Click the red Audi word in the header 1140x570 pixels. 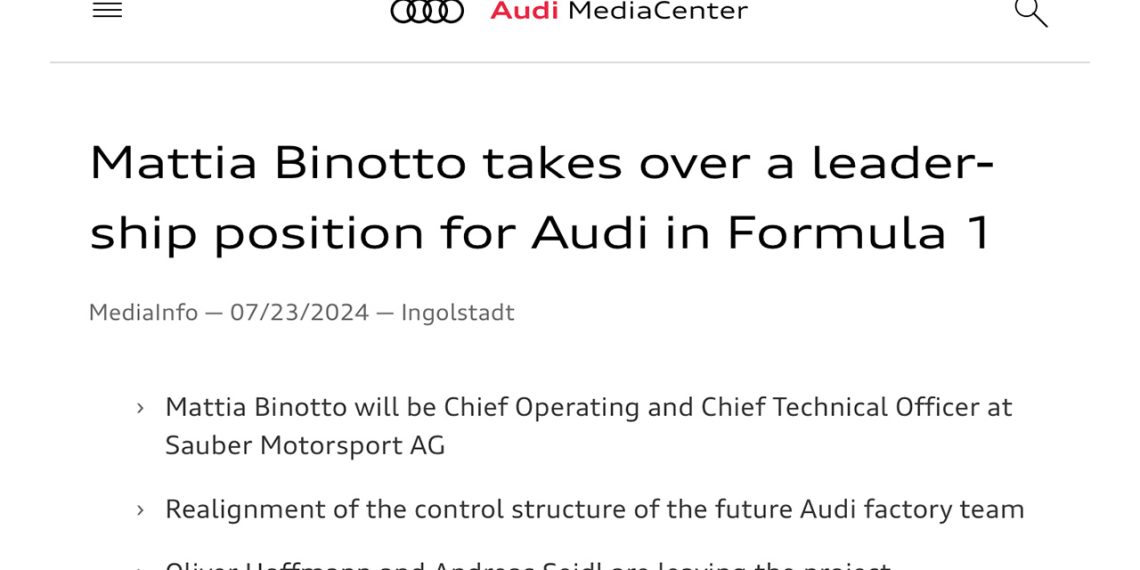[524, 11]
